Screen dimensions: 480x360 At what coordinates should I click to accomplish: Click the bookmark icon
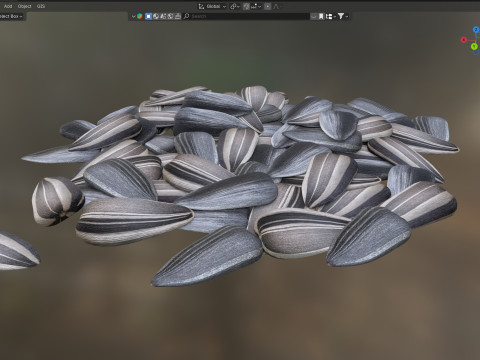pyautogui.click(x=321, y=16)
